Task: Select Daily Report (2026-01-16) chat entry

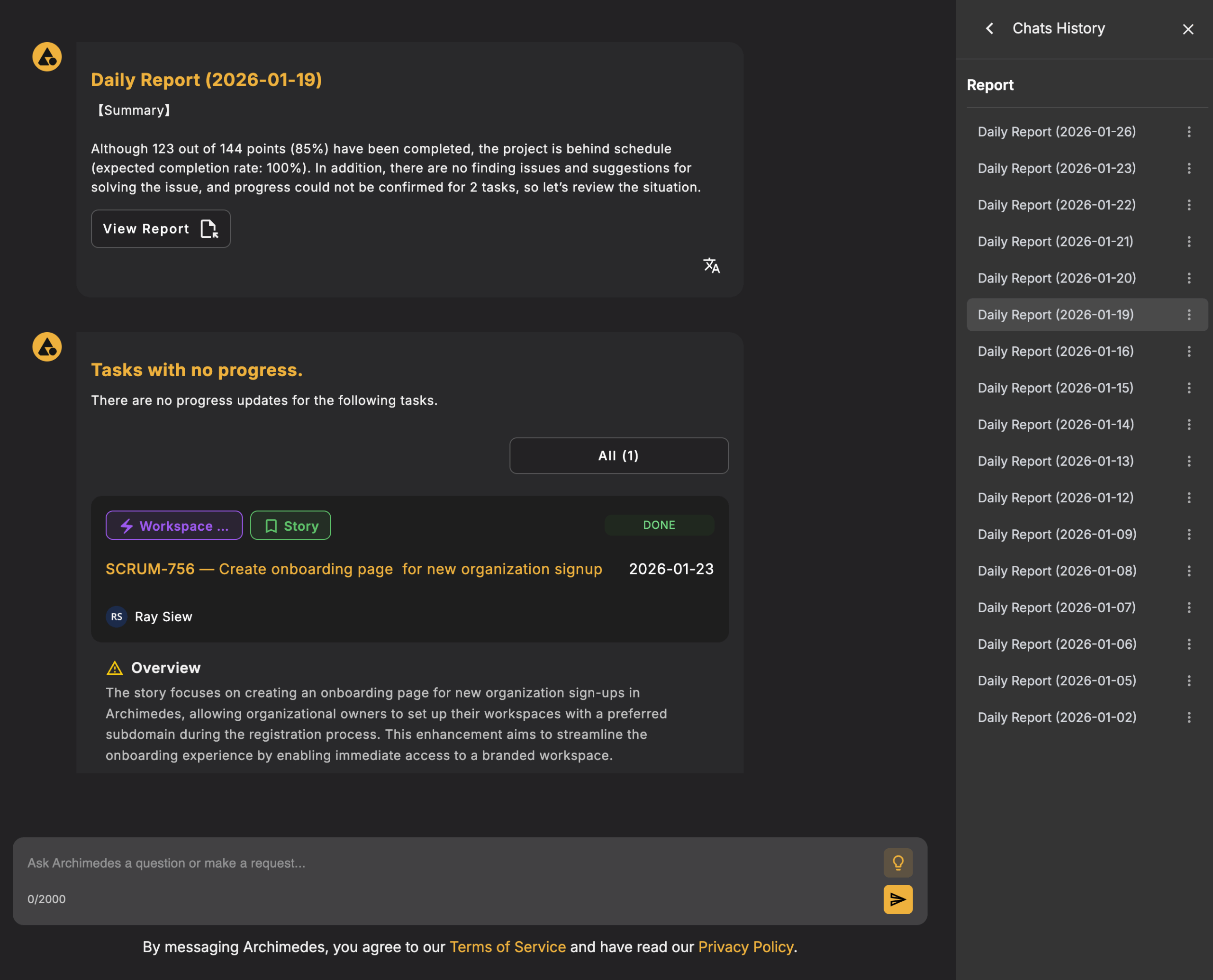Action: pos(1055,351)
